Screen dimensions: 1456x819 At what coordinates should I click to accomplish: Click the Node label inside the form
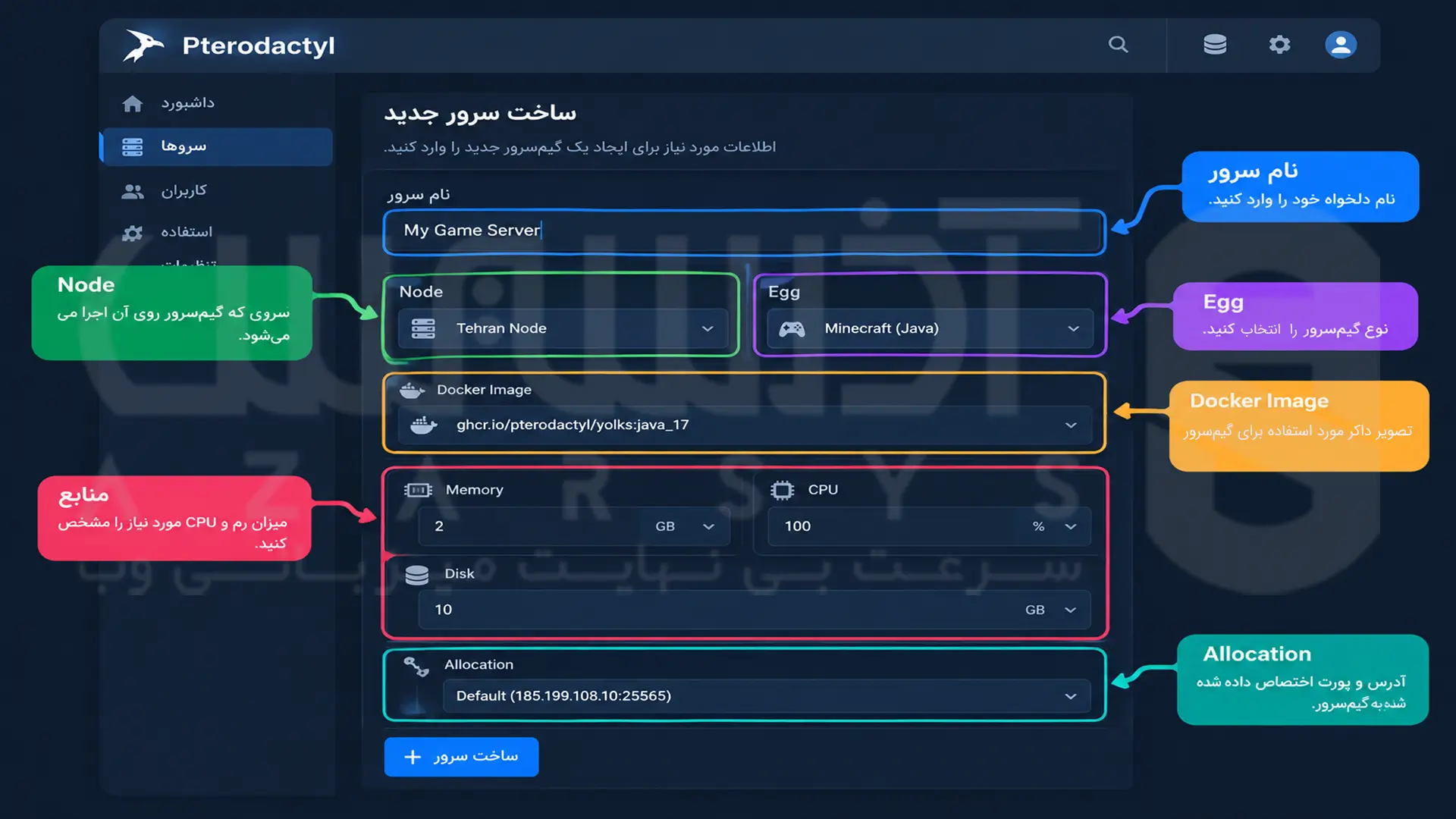(421, 292)
